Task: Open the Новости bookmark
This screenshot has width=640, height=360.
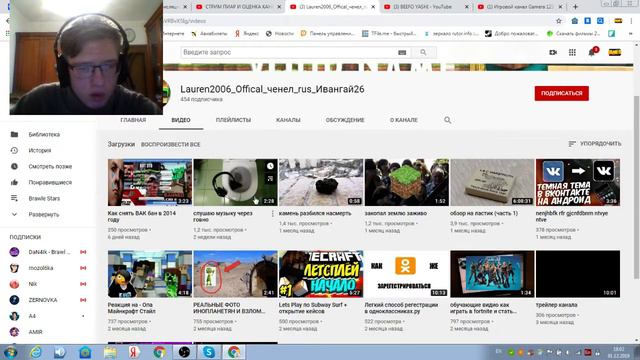Action: click(280, 33)
